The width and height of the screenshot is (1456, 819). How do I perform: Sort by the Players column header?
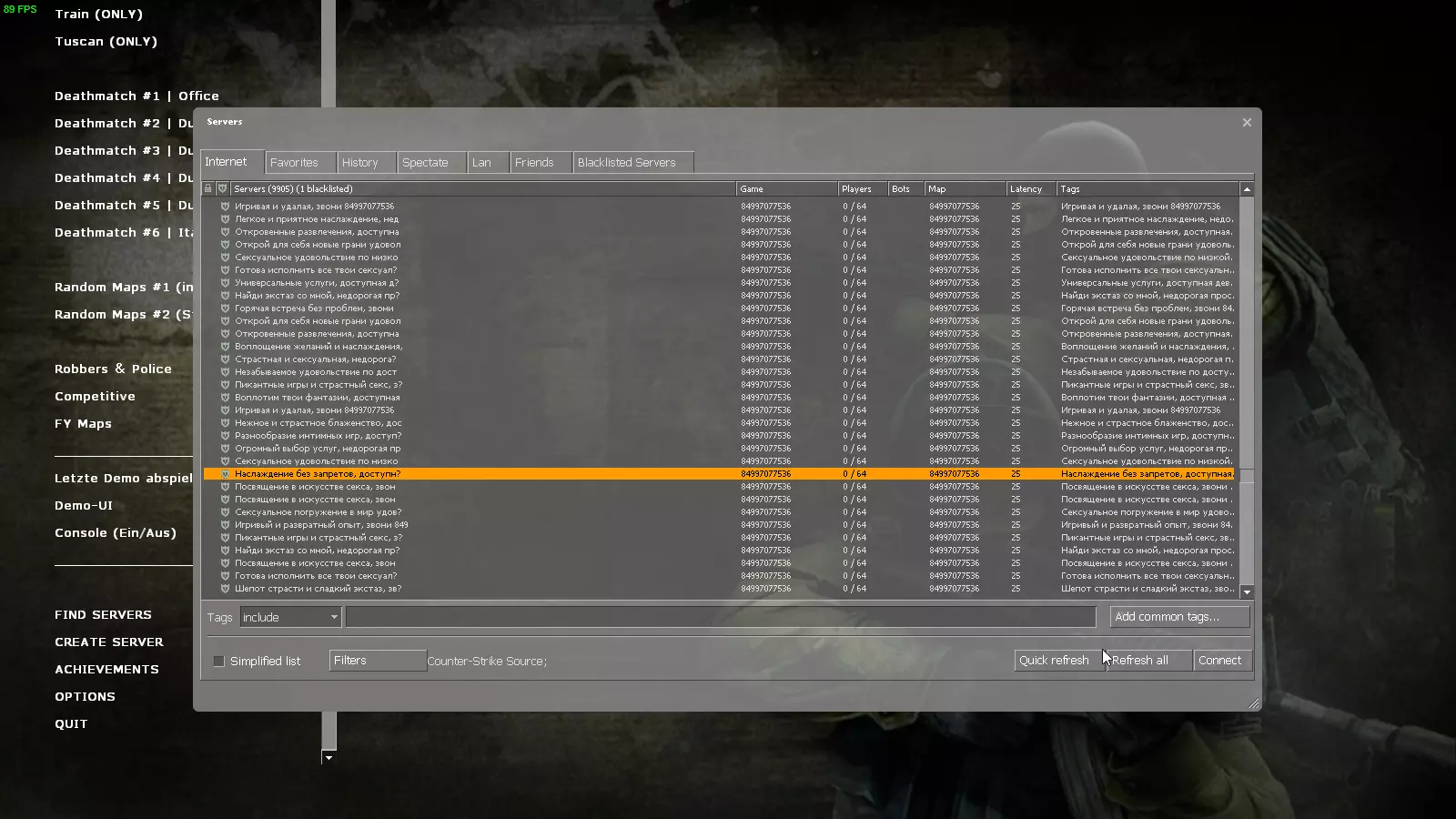coord(863,189)
